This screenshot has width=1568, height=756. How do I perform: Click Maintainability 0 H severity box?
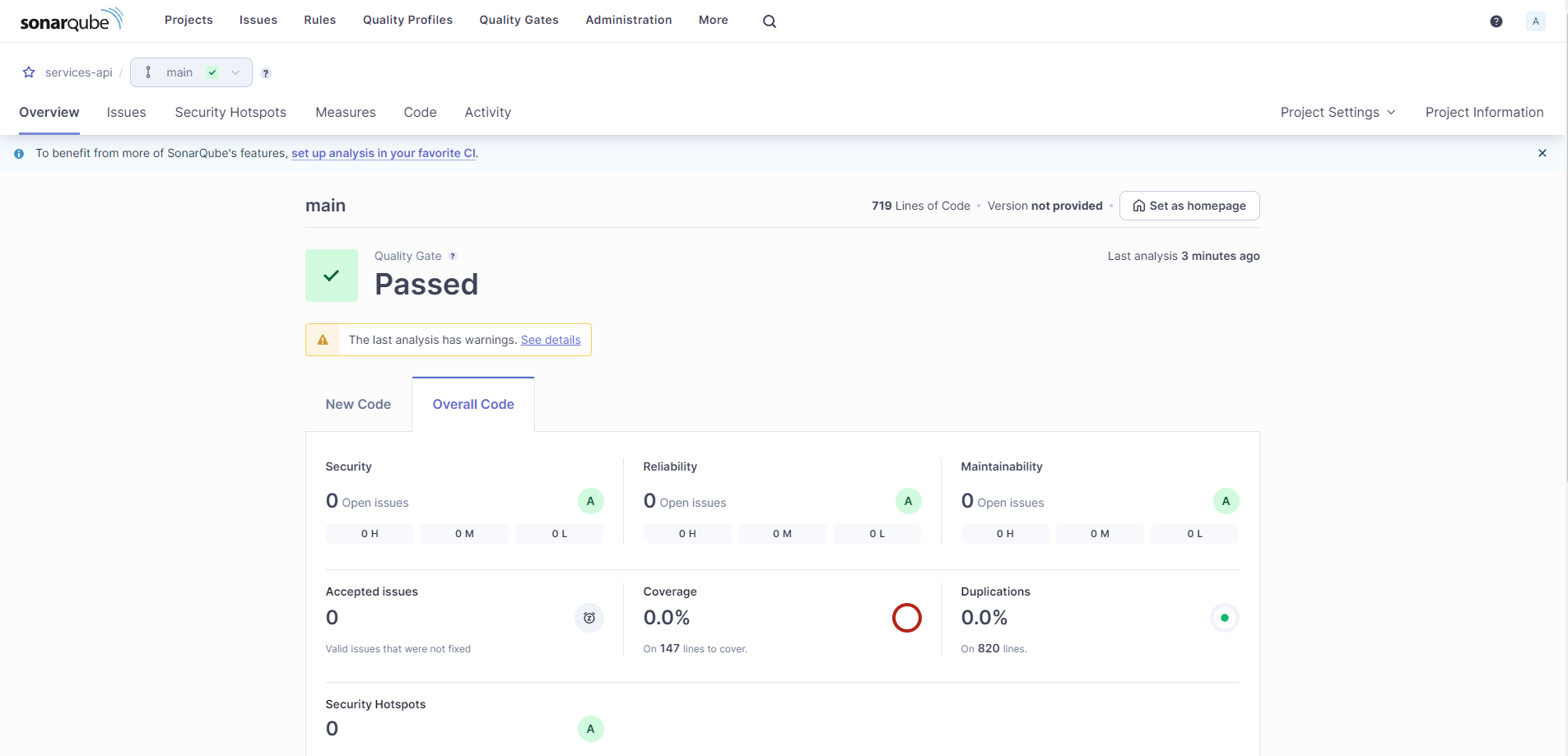1005,534
